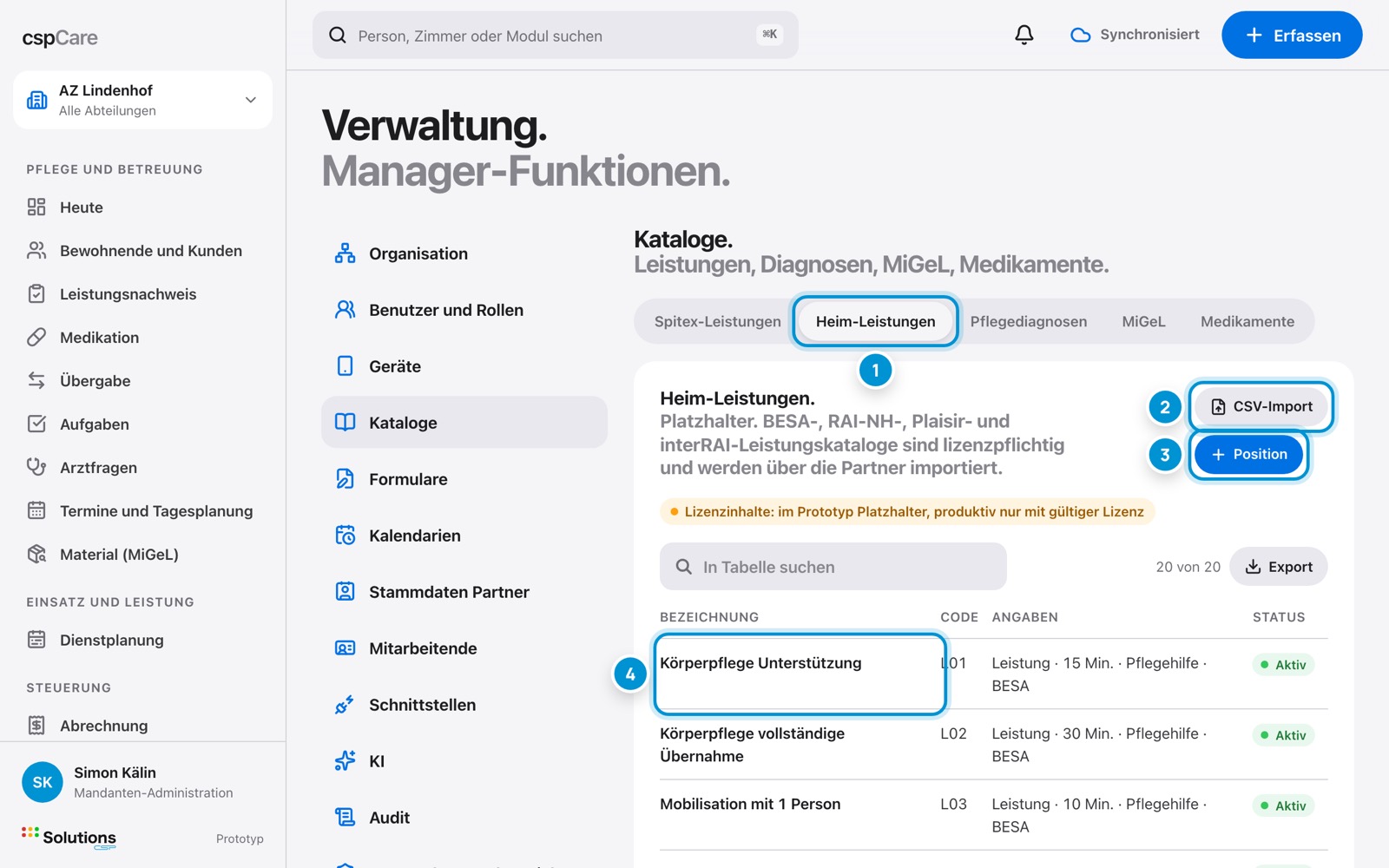Click In Tabelle suchen field
The height and width of the screenshot is (868, 1389).
pyautogui.click(x=833, y=567)
